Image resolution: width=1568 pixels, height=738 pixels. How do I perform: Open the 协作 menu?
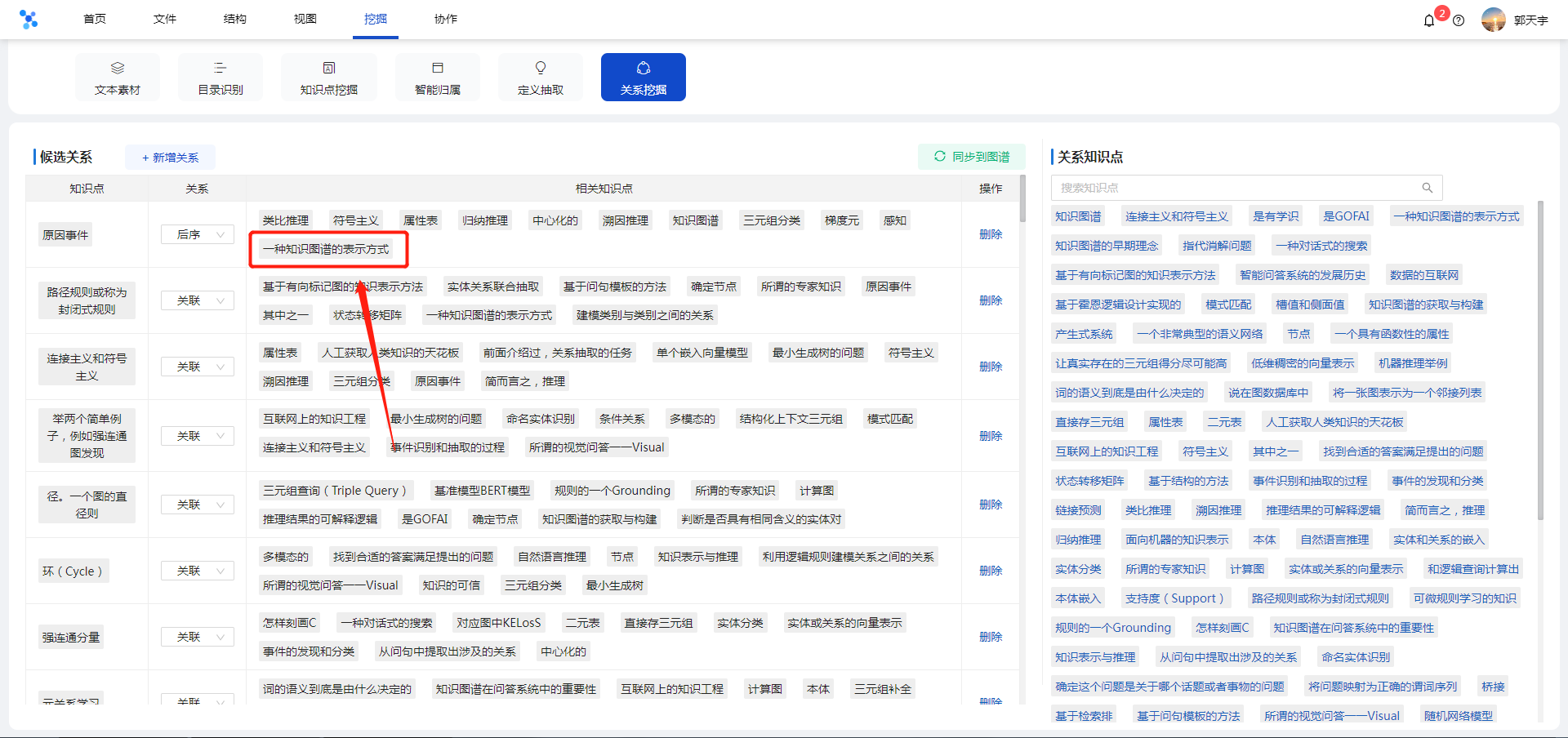[x=446, y=19]
